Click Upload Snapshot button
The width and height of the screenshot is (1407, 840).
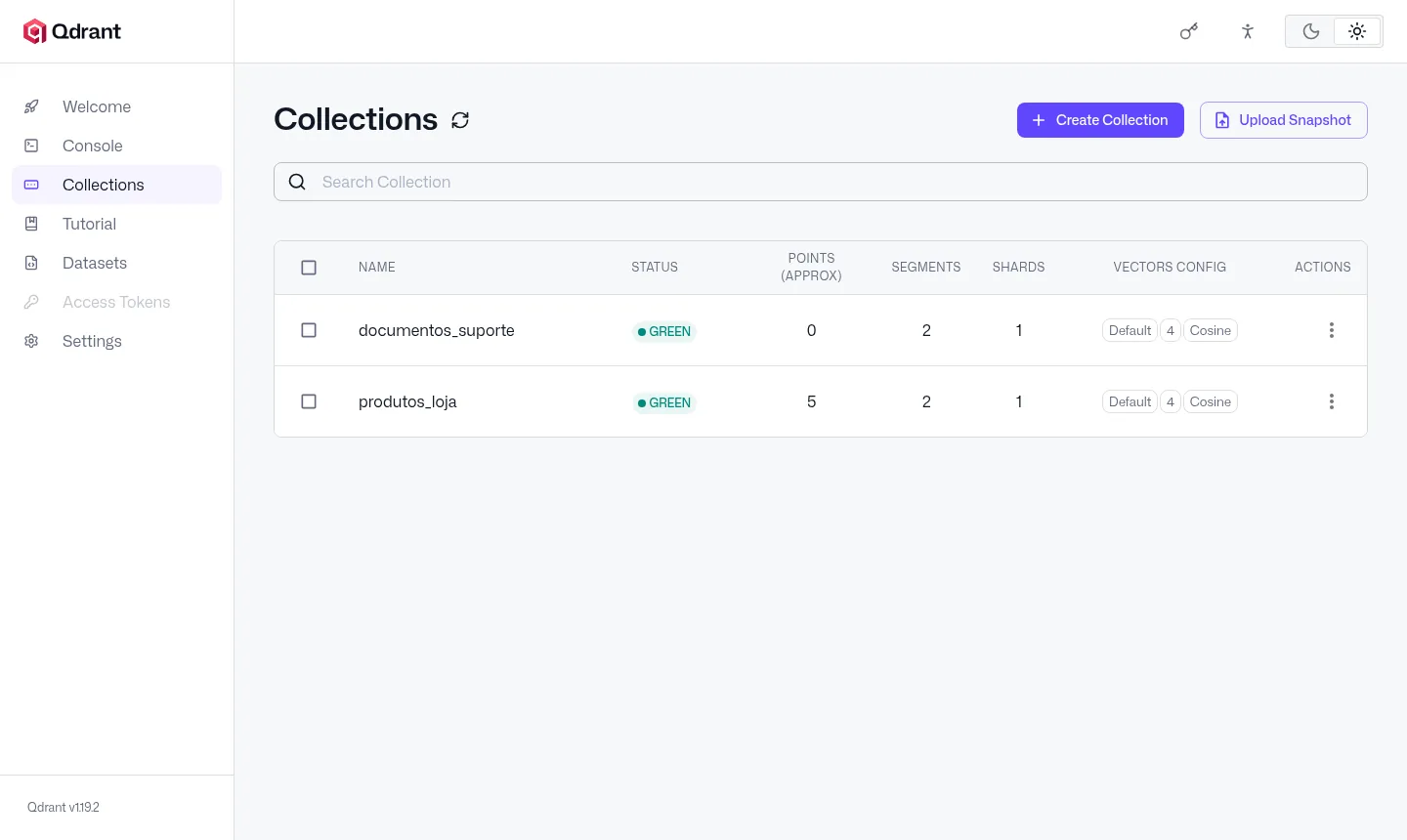(x=1283, y=120)
